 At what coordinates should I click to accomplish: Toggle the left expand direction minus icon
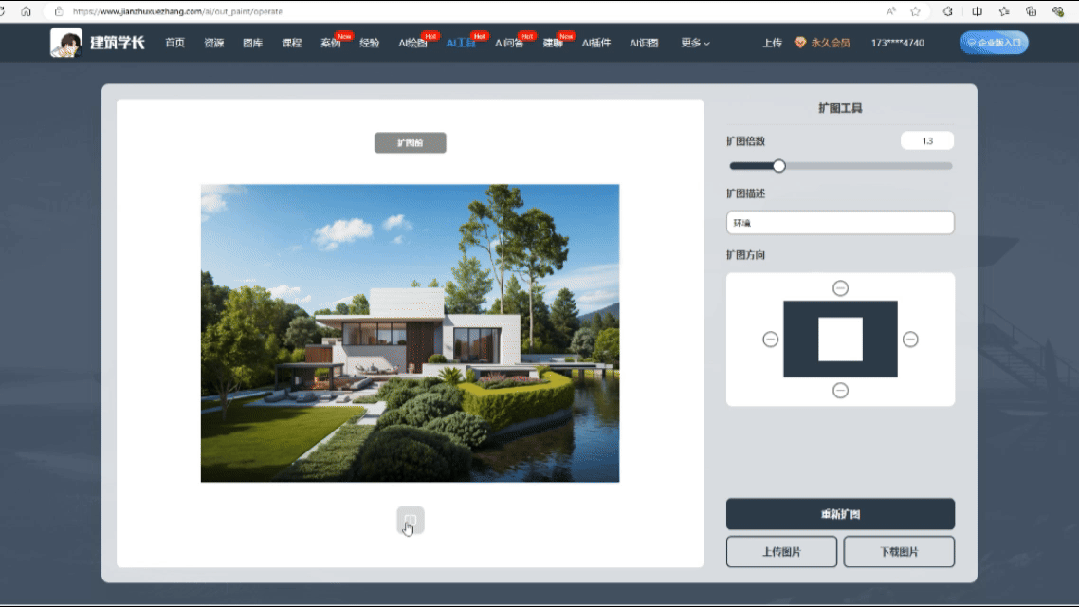770,339
